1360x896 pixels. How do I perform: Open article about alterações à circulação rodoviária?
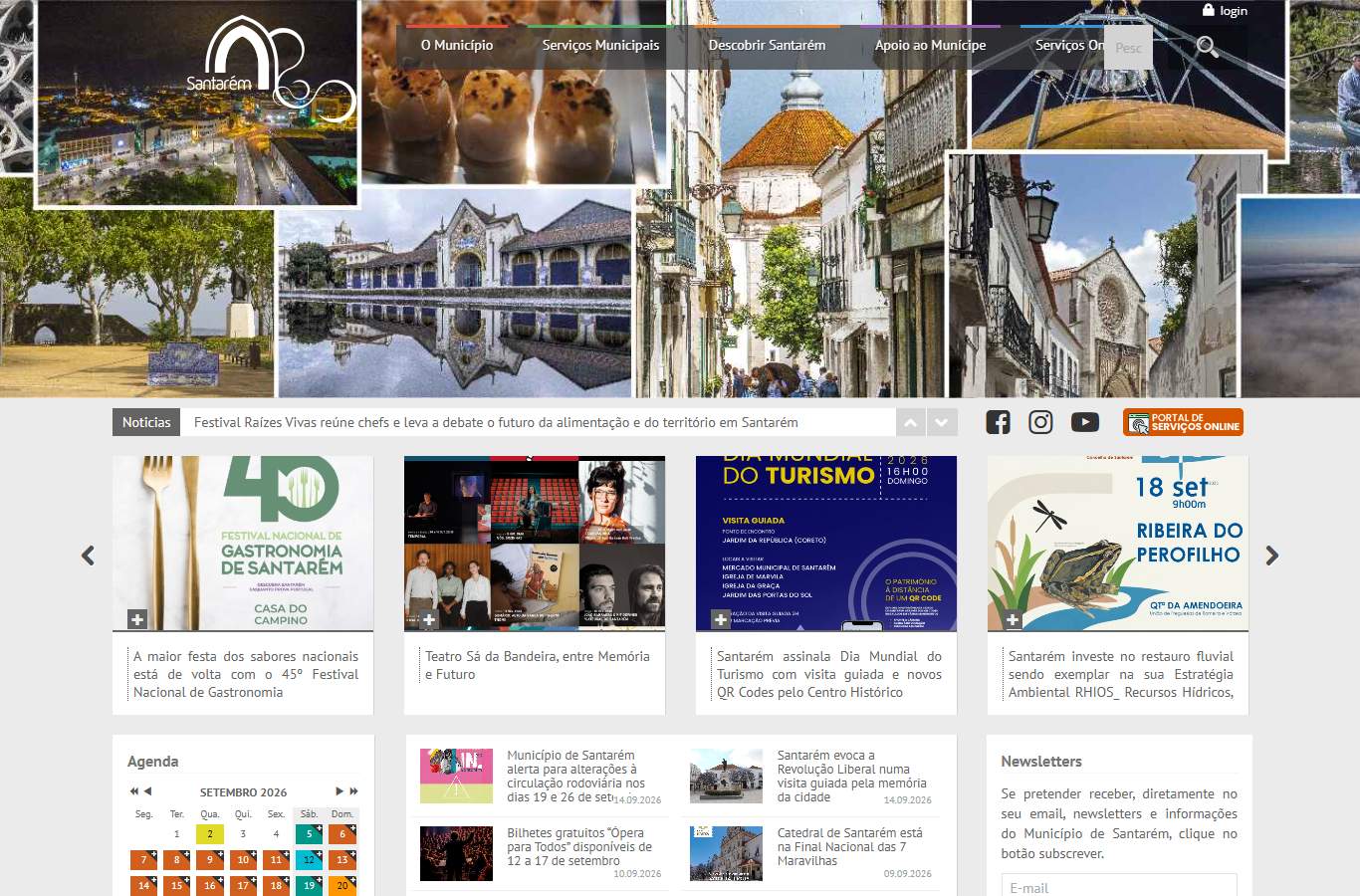[575, 777]
